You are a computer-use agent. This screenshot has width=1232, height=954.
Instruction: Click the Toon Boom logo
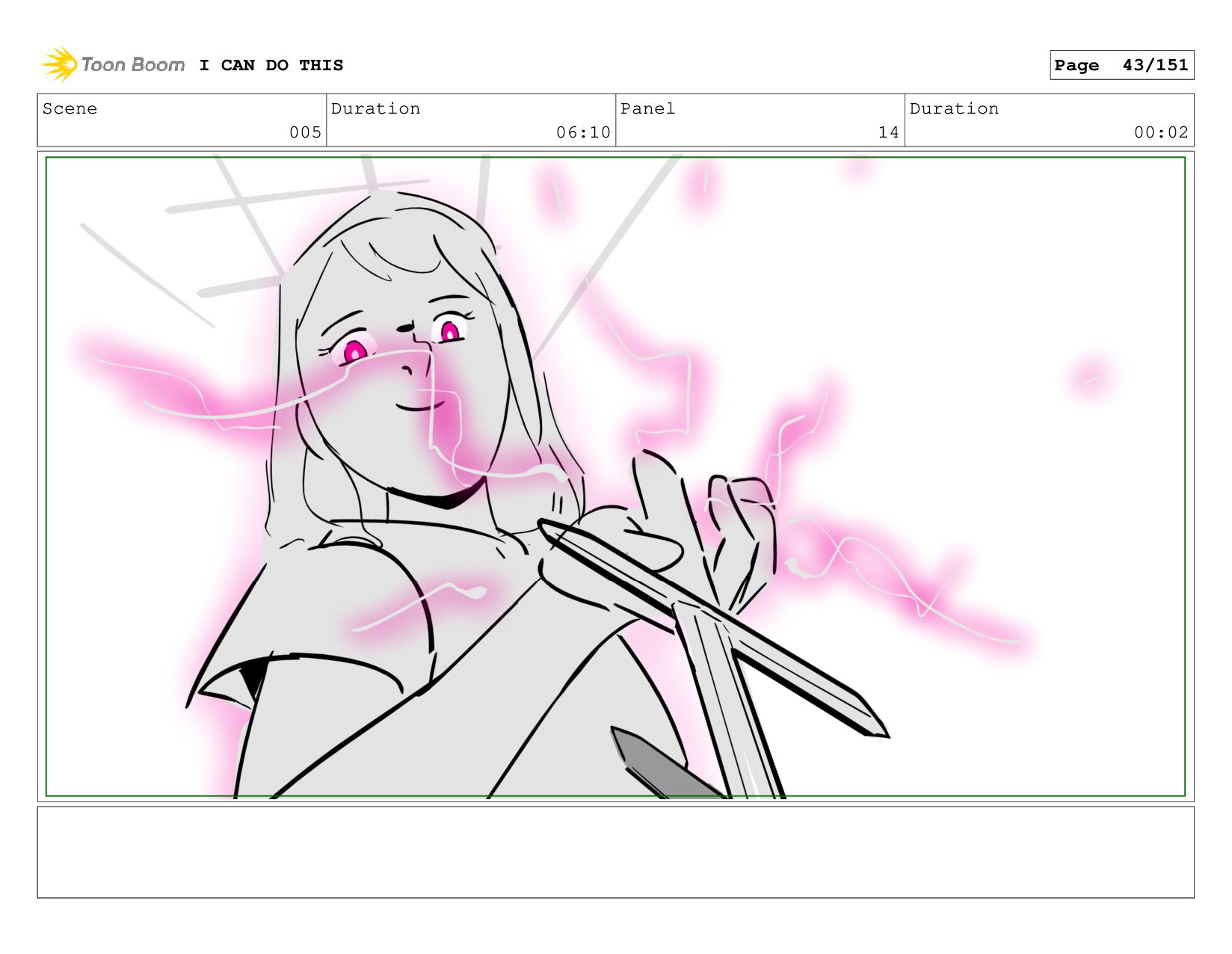coord(112,64)
